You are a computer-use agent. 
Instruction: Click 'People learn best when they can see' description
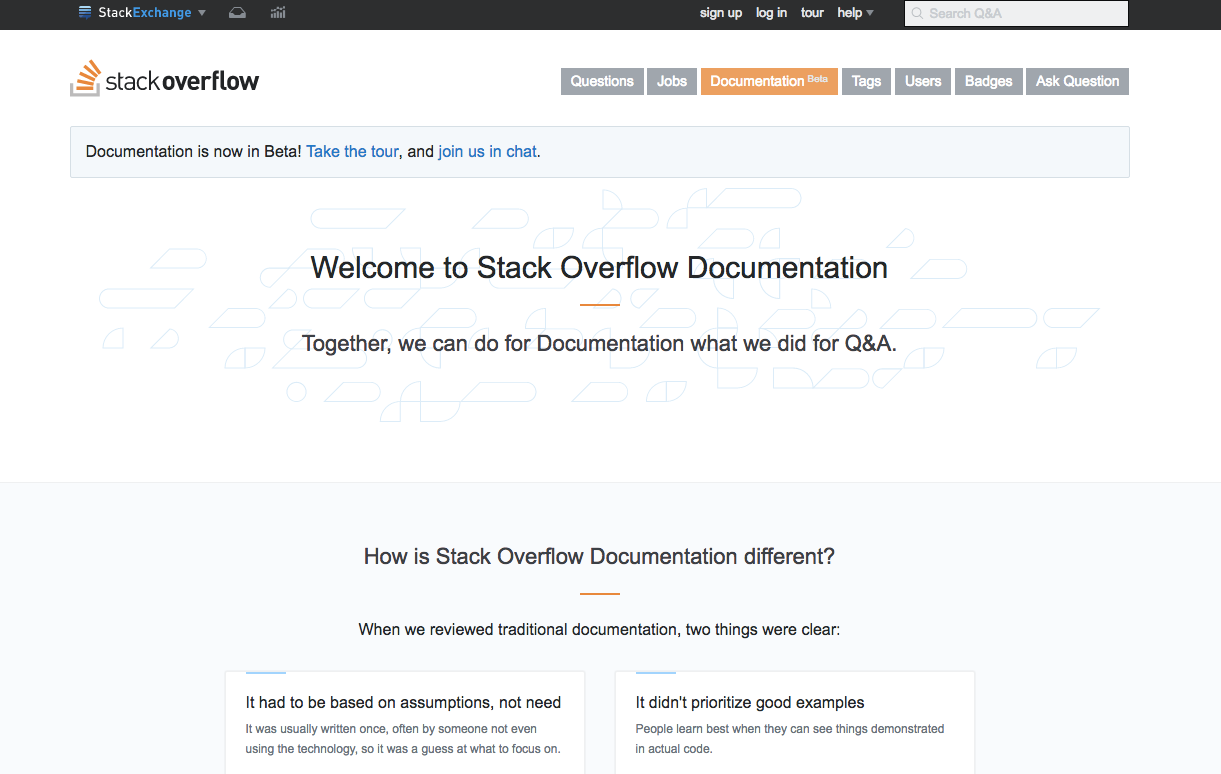pyautogui.click(x=790, y=739)
